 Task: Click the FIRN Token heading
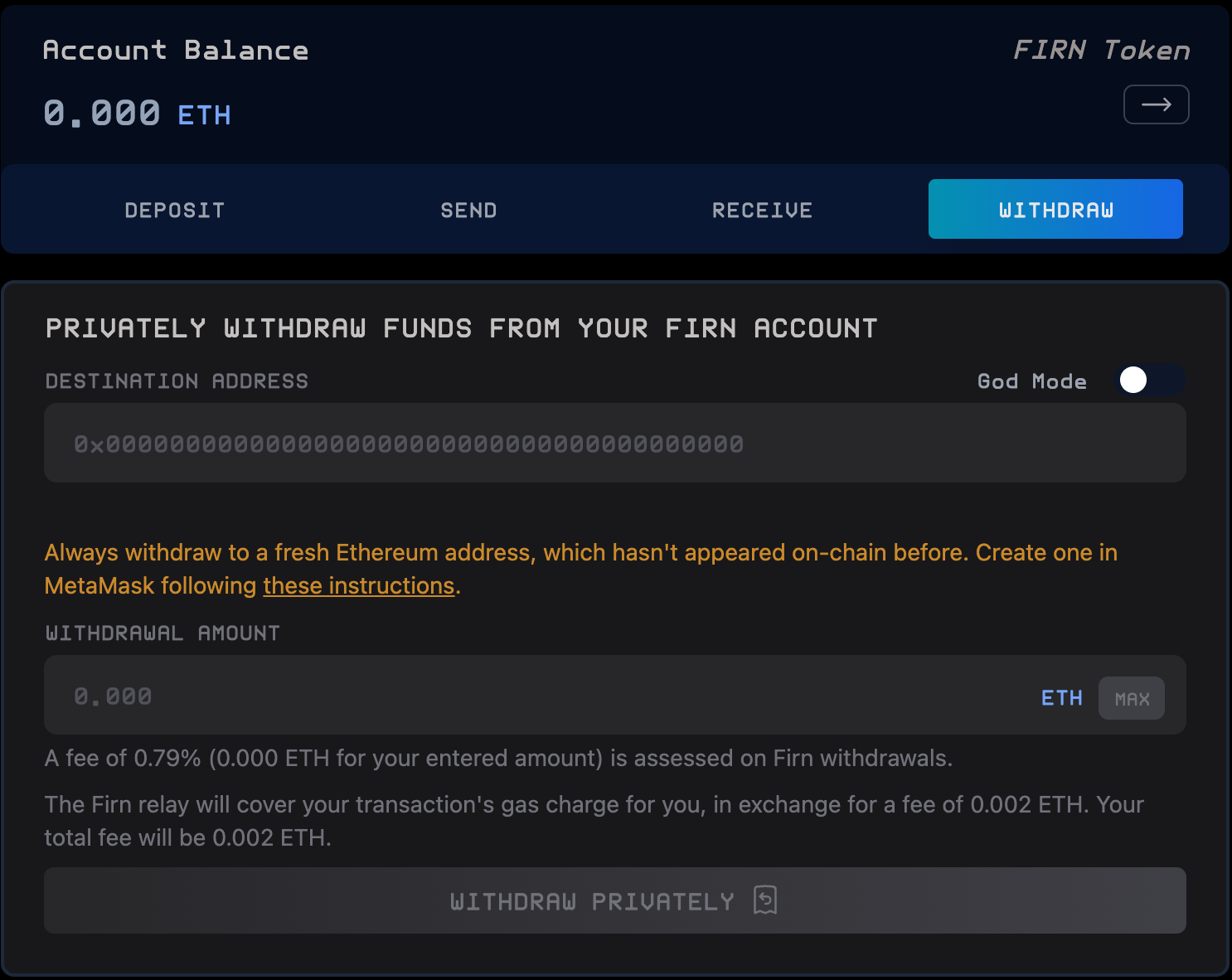coord(1101,51)
